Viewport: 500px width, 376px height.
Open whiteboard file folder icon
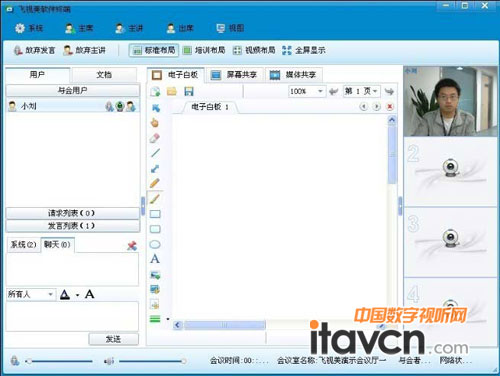point(172,91)
